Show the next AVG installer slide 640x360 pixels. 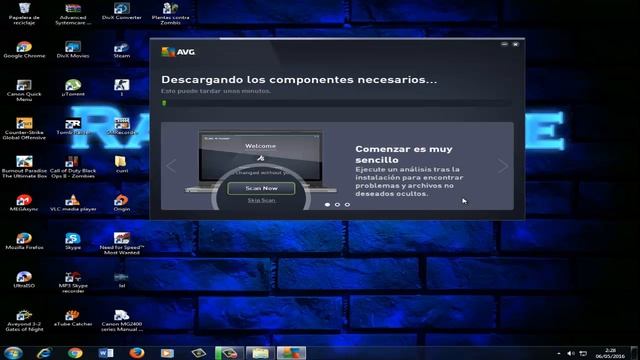503,166
